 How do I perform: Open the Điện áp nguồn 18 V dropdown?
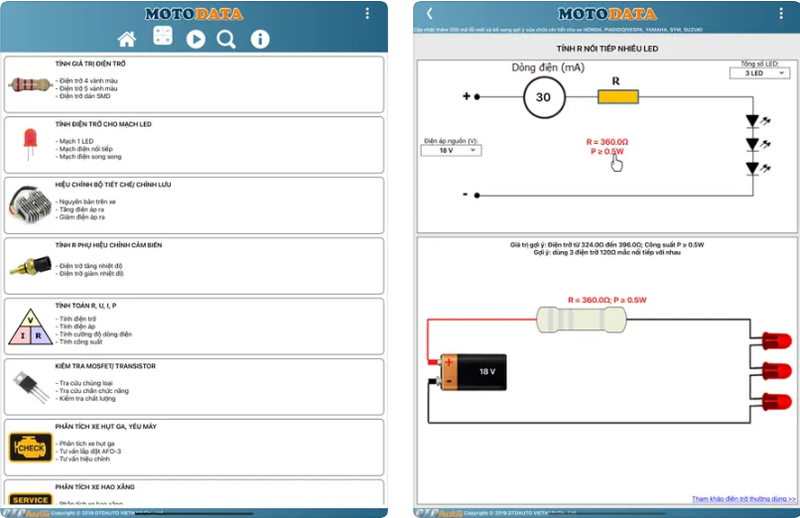pyautogui.click(x=451, y=150)
